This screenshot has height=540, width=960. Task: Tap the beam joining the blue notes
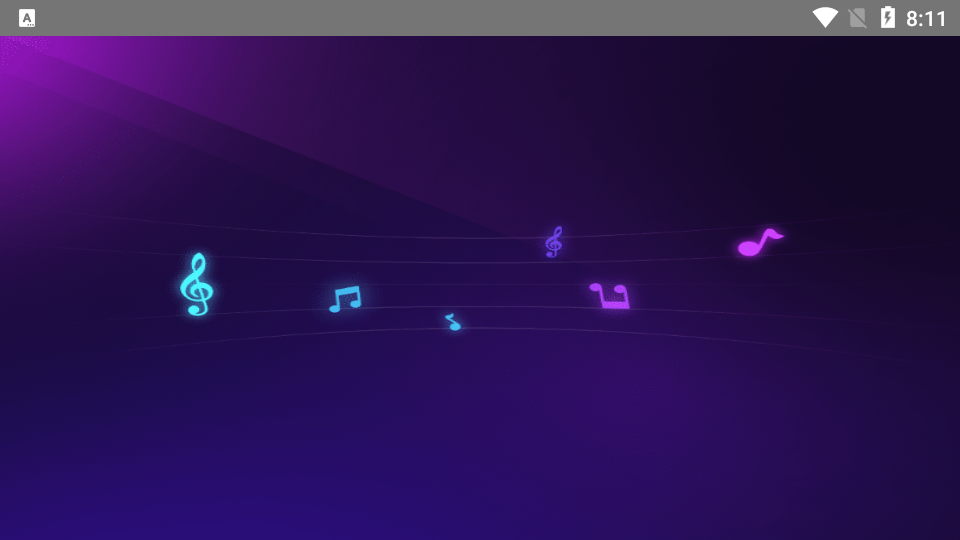(347, 290)
